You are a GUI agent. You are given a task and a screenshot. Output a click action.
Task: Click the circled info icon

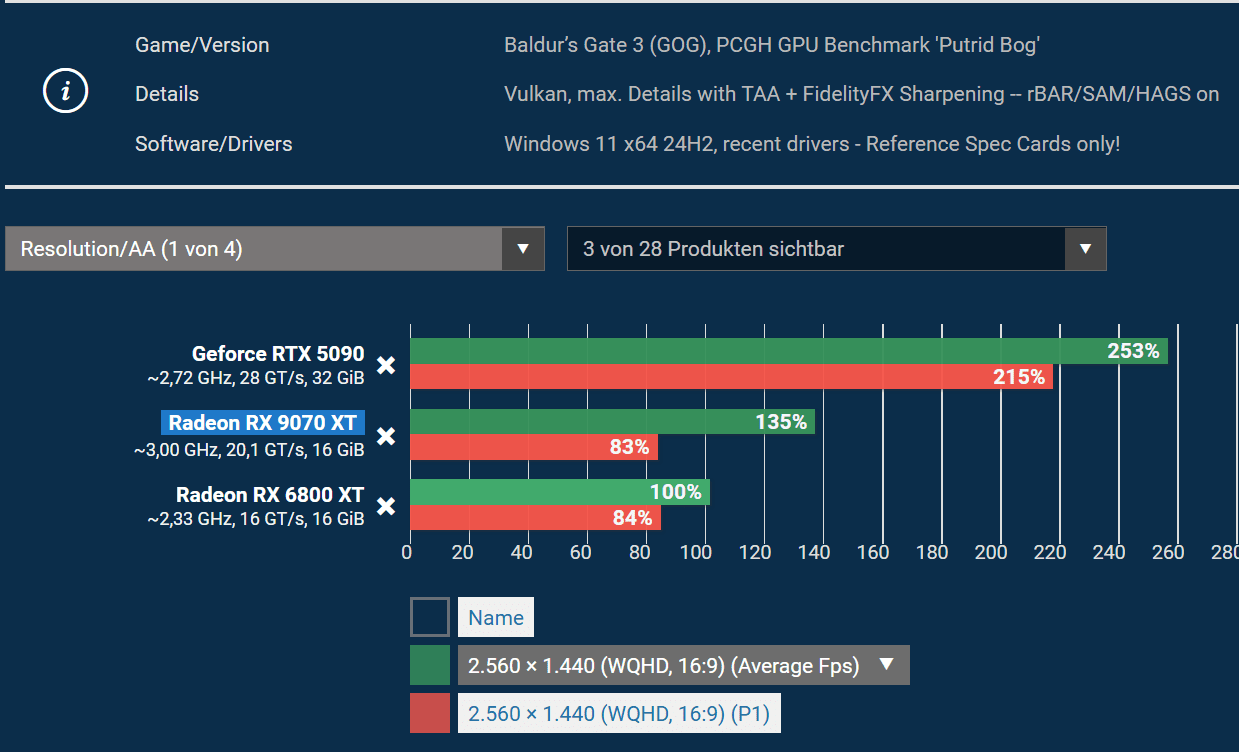pyautogui.click(x=66, y=93)
